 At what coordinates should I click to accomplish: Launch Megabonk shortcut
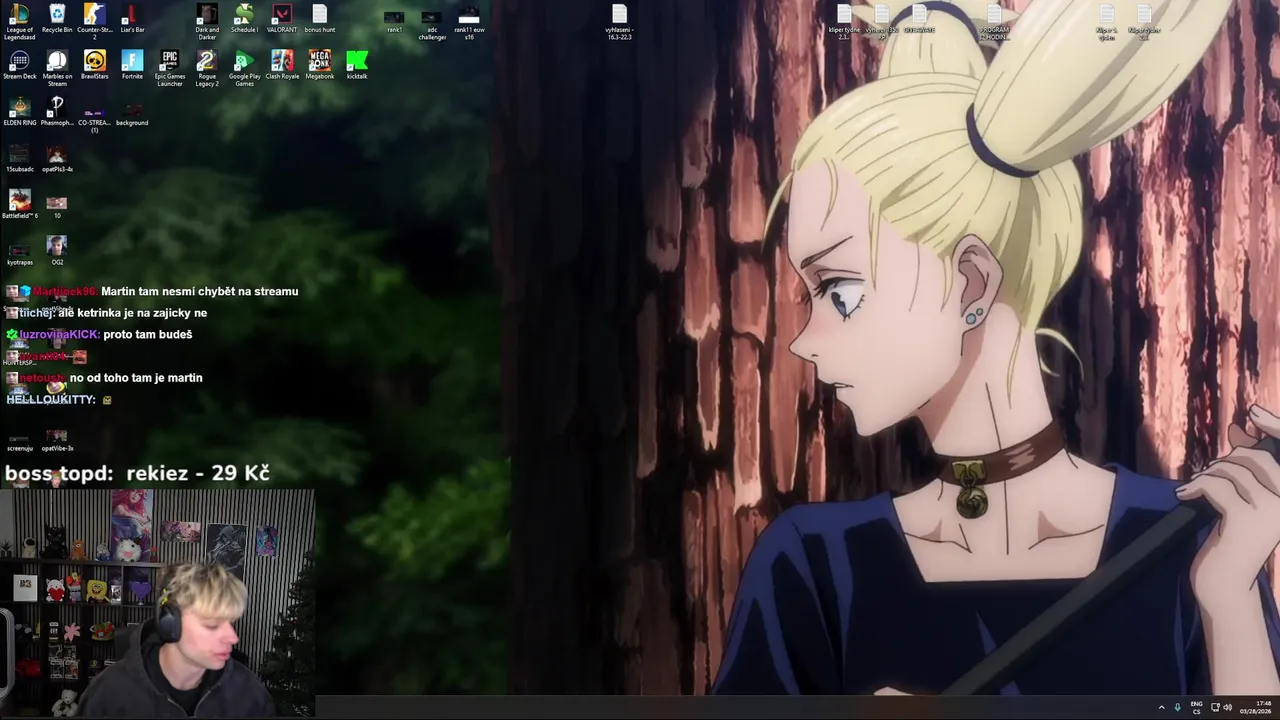click(320, 65)
